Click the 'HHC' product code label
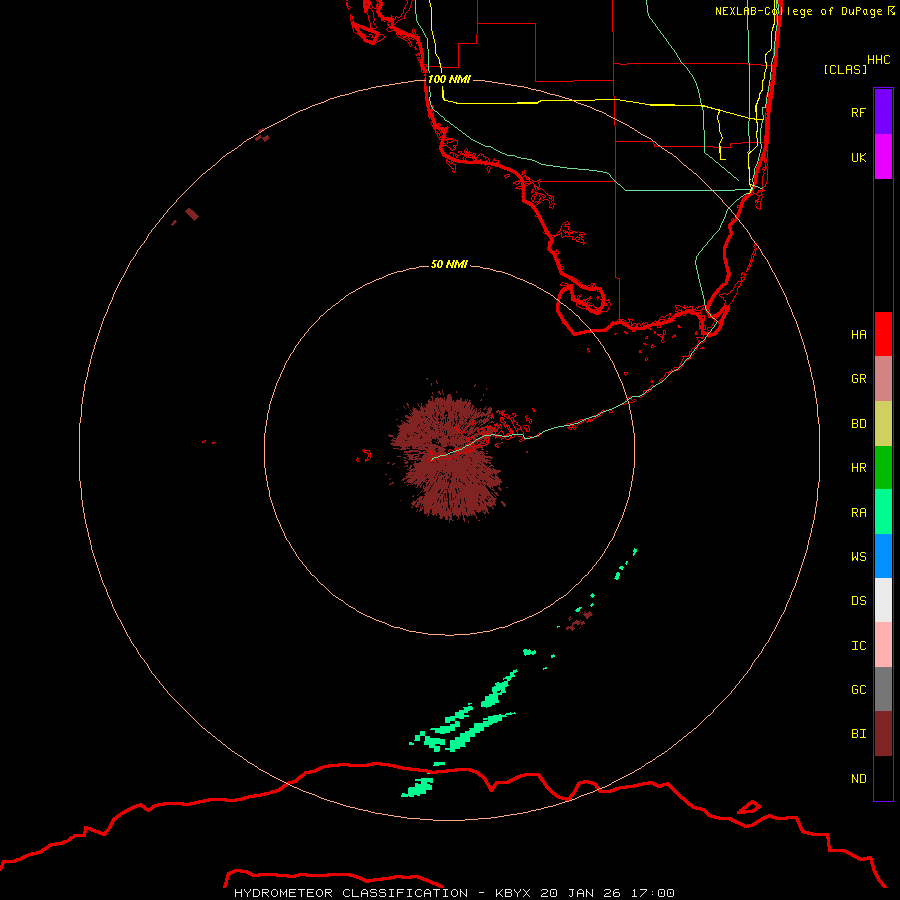900x900 pixels. tap(879, 60)
